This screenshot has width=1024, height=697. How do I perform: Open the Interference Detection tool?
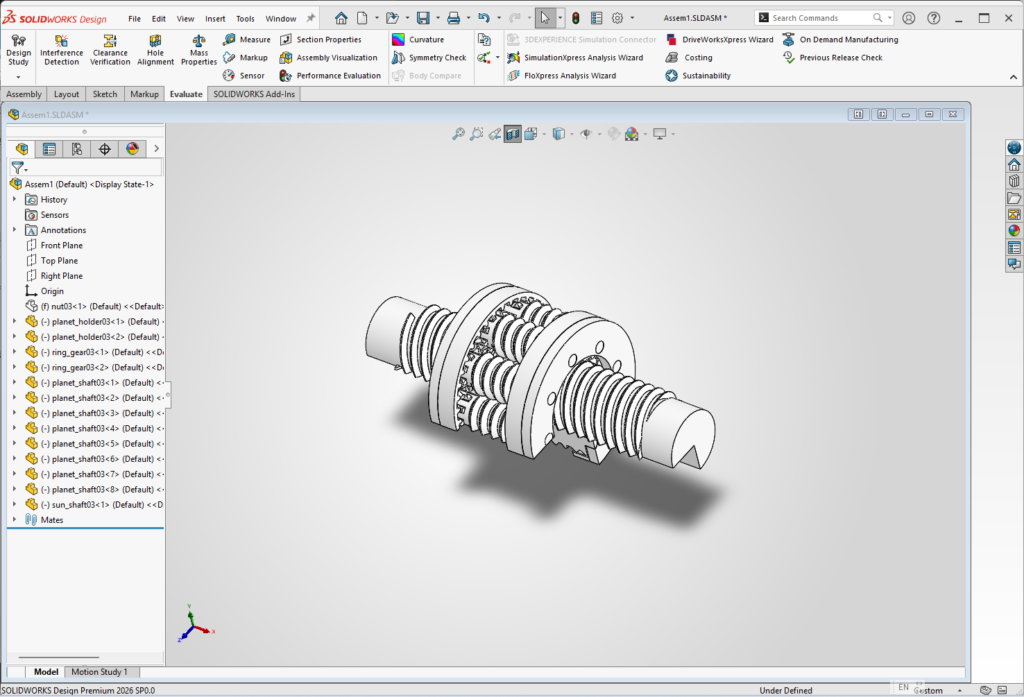61,48
